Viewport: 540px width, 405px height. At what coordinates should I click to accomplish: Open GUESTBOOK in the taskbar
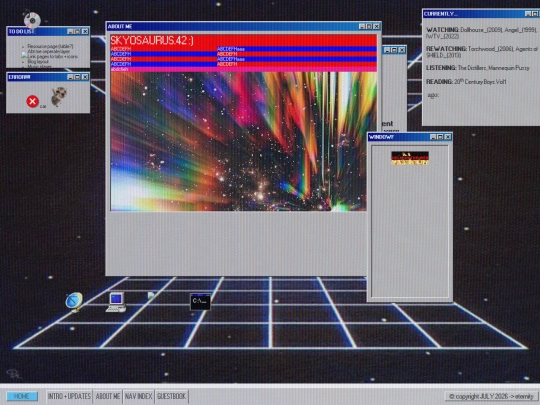172,396
